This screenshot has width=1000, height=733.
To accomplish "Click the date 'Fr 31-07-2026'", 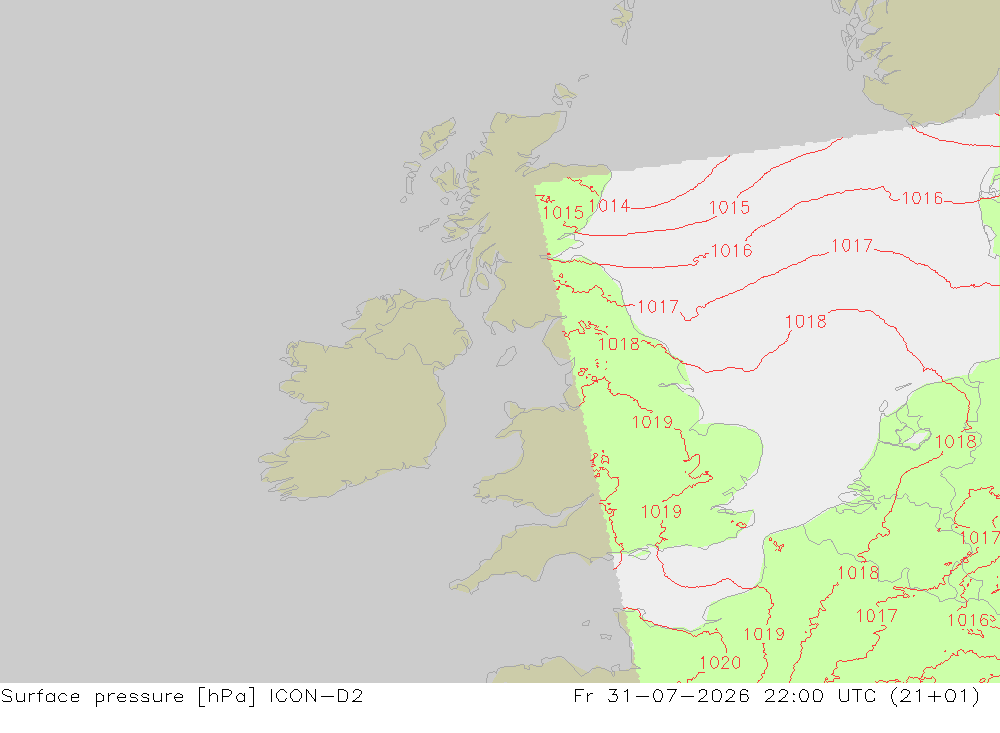I will pos(661,695).
